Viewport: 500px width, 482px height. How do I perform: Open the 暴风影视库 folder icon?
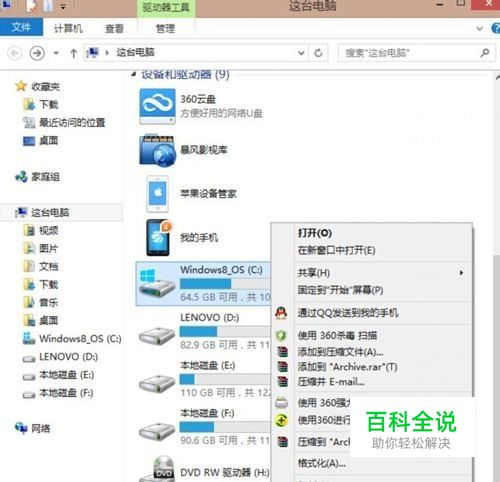pos(157,150)
